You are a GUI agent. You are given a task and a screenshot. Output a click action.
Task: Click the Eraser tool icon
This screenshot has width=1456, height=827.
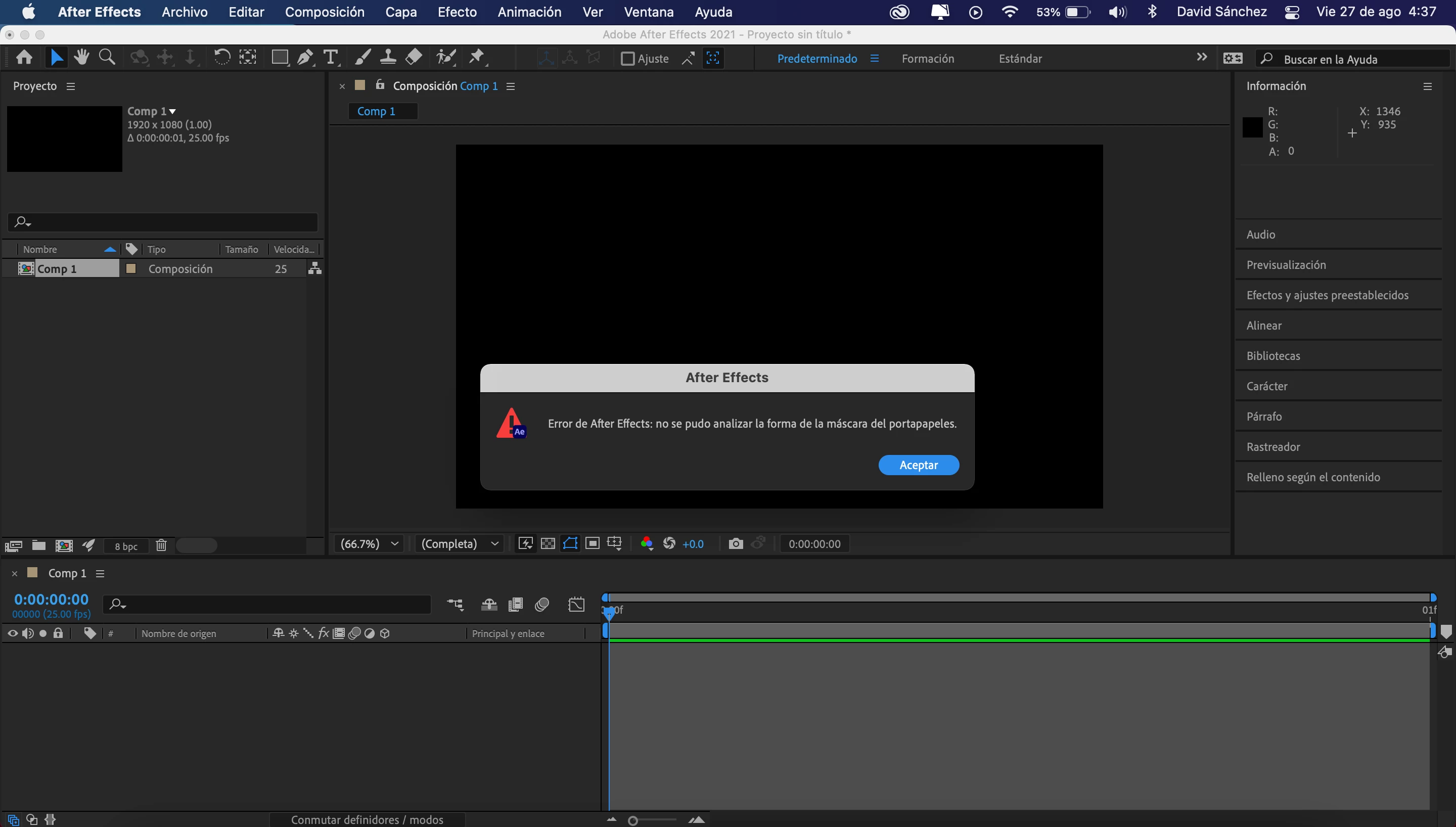(414, 57)
